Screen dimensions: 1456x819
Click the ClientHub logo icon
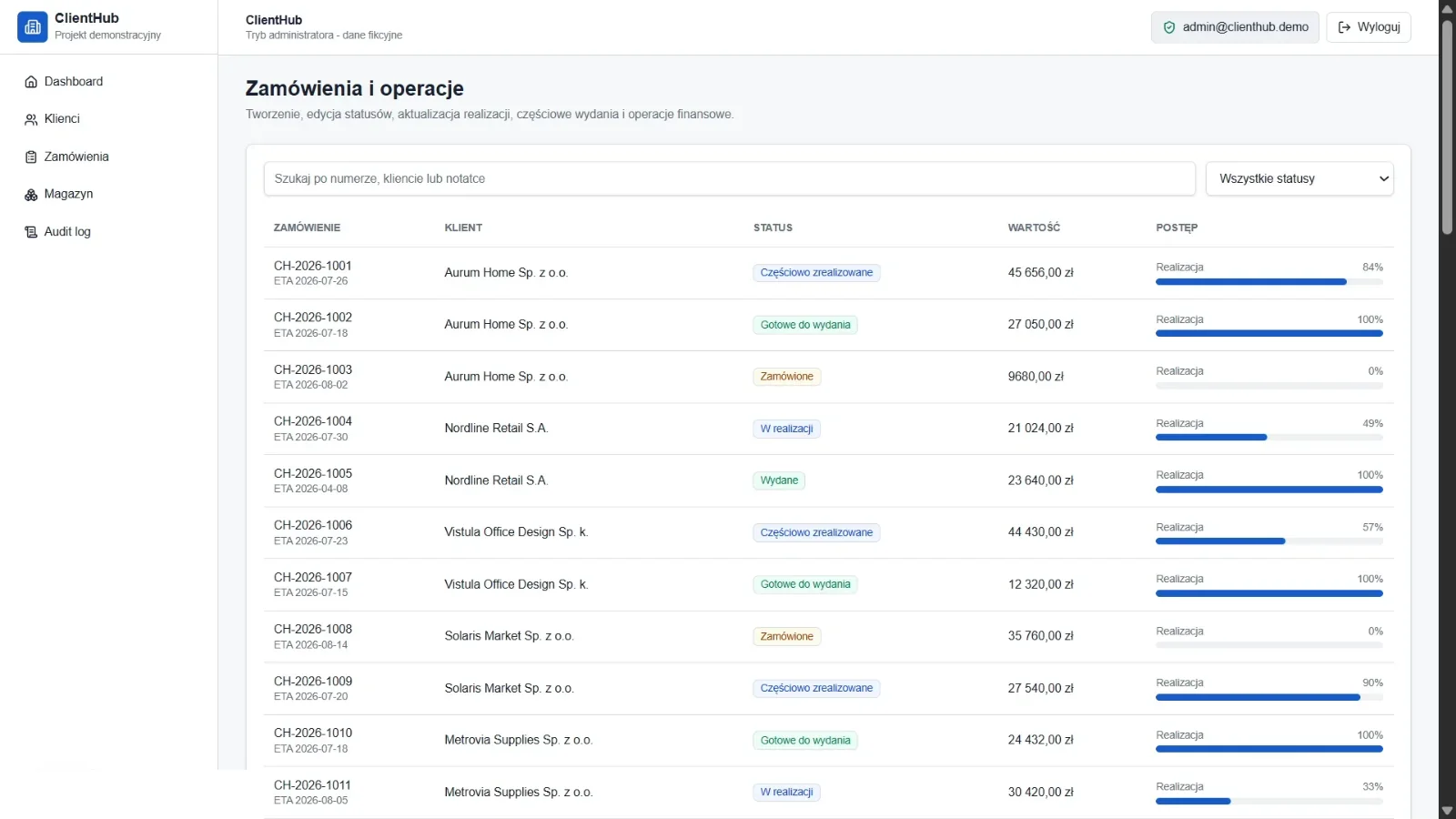[x=33, y=27]
